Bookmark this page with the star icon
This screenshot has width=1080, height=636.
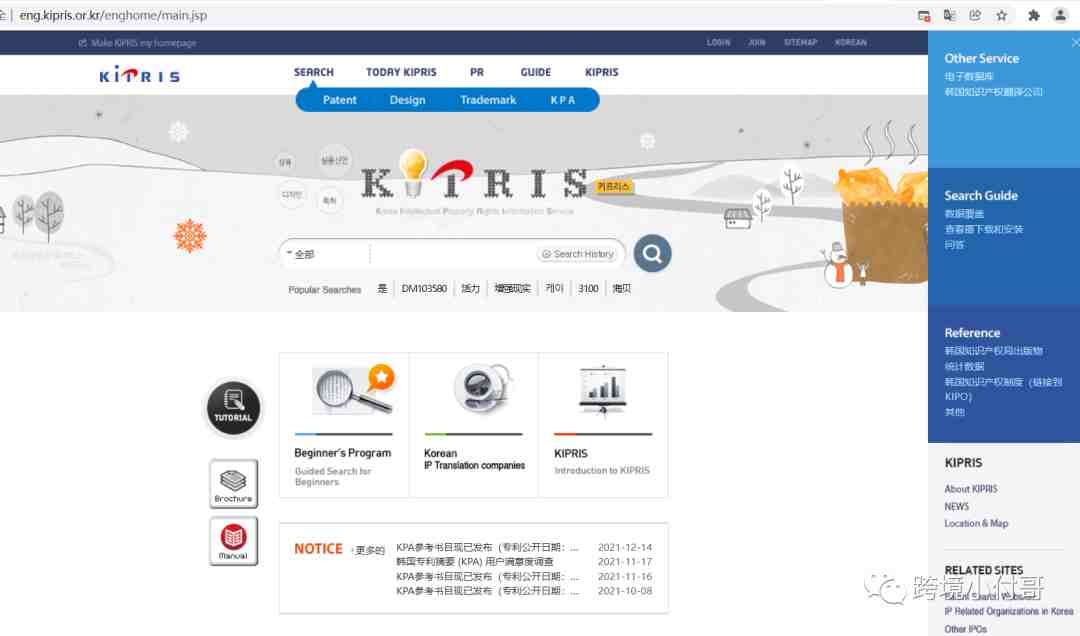tap(1001, 15)
